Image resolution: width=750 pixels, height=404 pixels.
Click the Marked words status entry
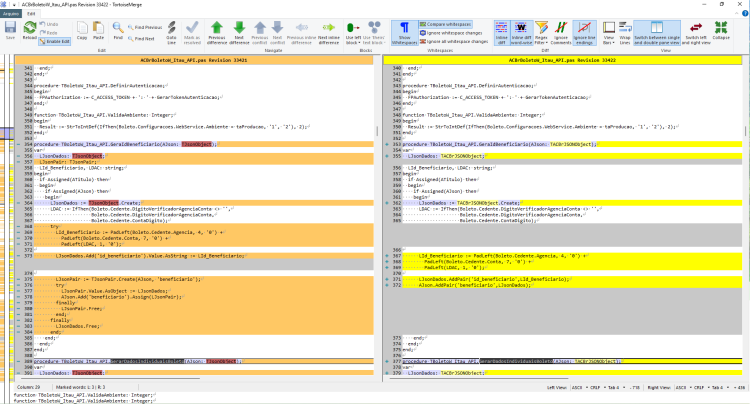80,387
